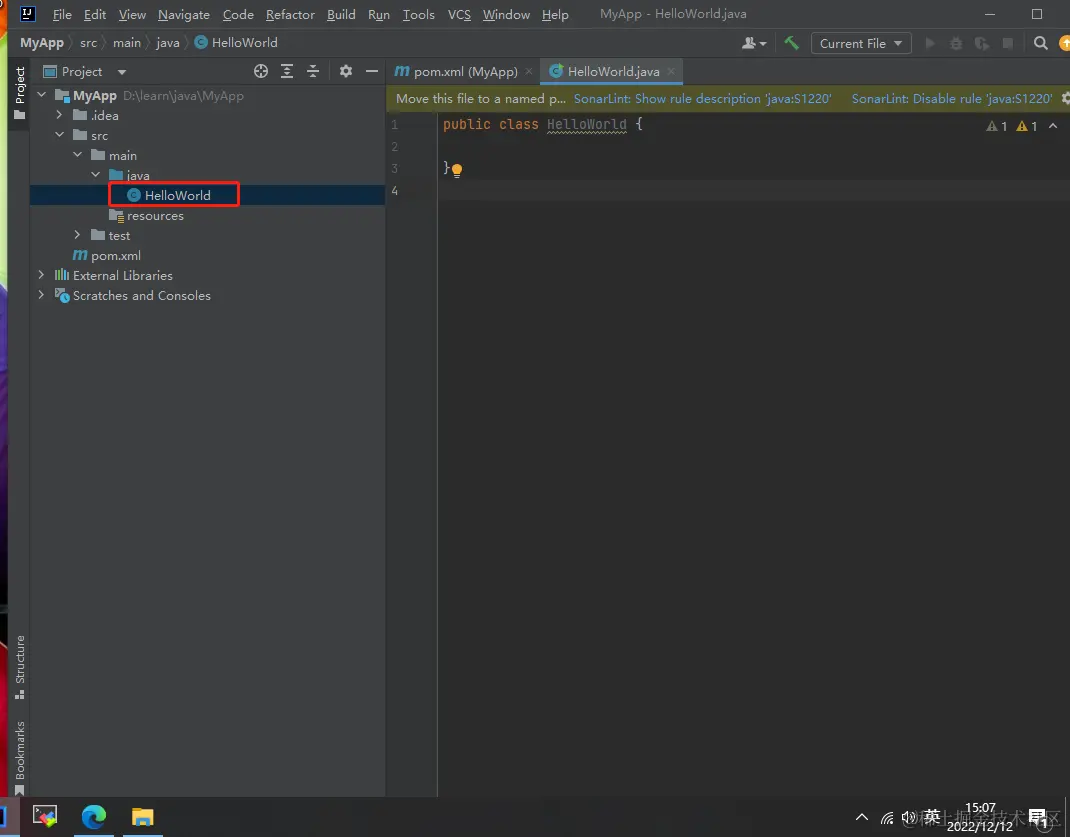Image resolution: width=1070 pixels, height=837 pixels.
Task: Click the Debug bug icon
Action: 955,43
